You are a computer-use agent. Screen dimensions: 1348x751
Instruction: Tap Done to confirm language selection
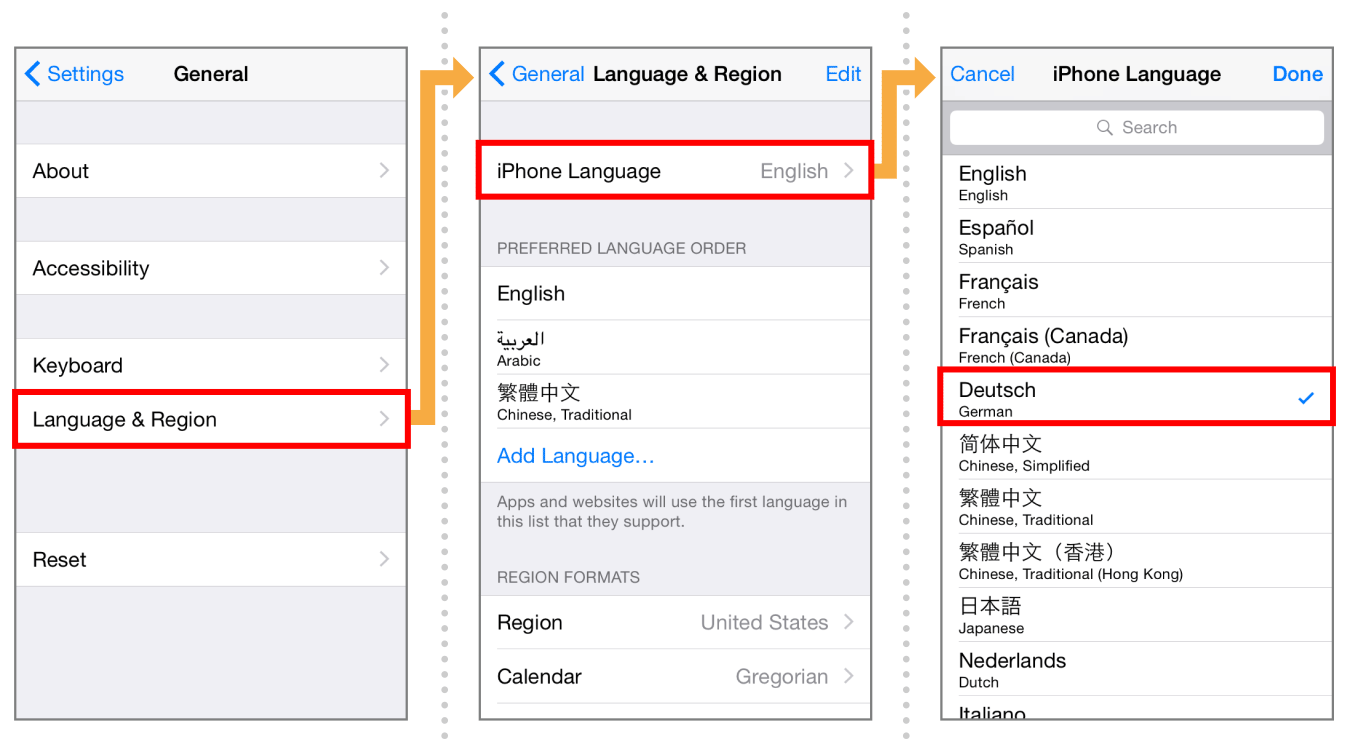coord(1297,74)
